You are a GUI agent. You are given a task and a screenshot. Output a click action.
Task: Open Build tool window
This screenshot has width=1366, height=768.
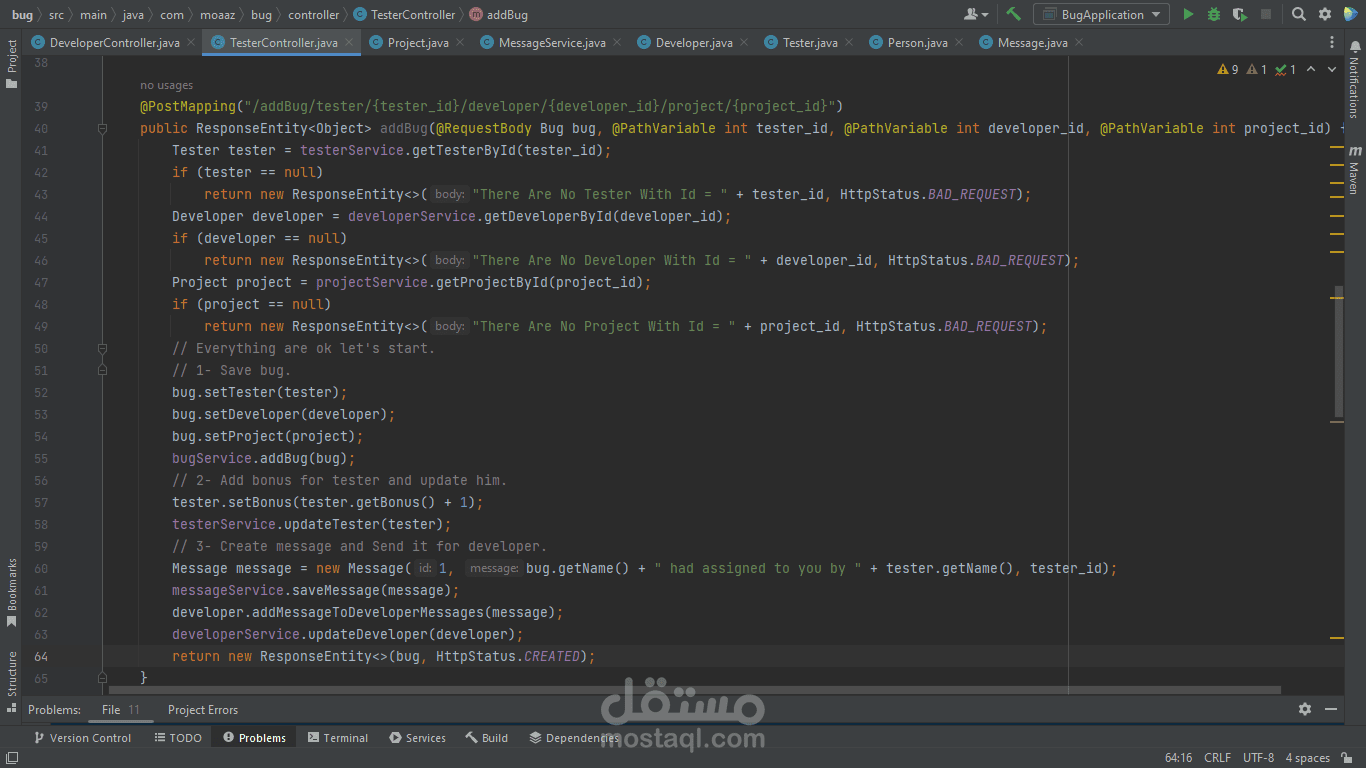(487, 738)
